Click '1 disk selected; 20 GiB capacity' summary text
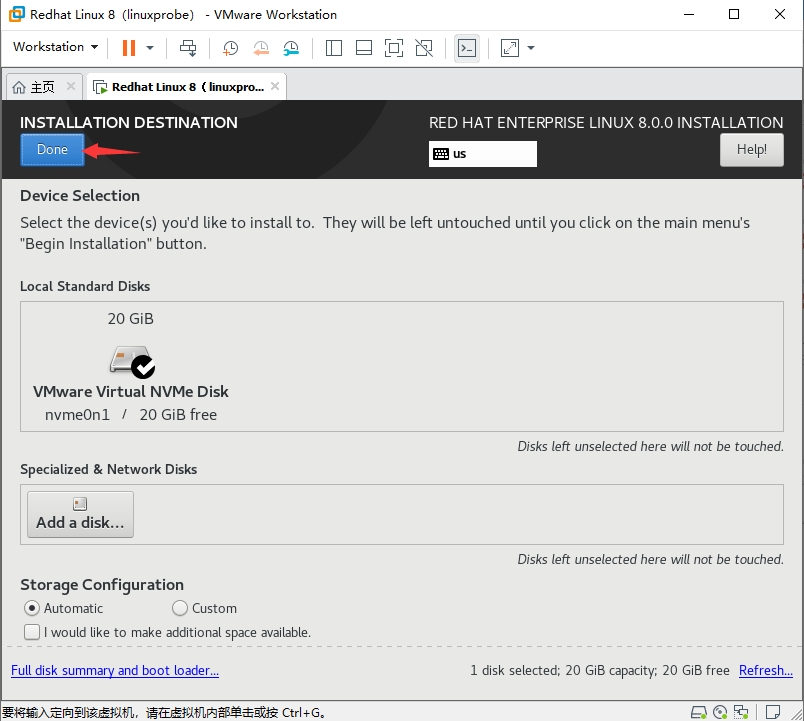This screenshot has width=804, height=721. (x=563, y=670)
